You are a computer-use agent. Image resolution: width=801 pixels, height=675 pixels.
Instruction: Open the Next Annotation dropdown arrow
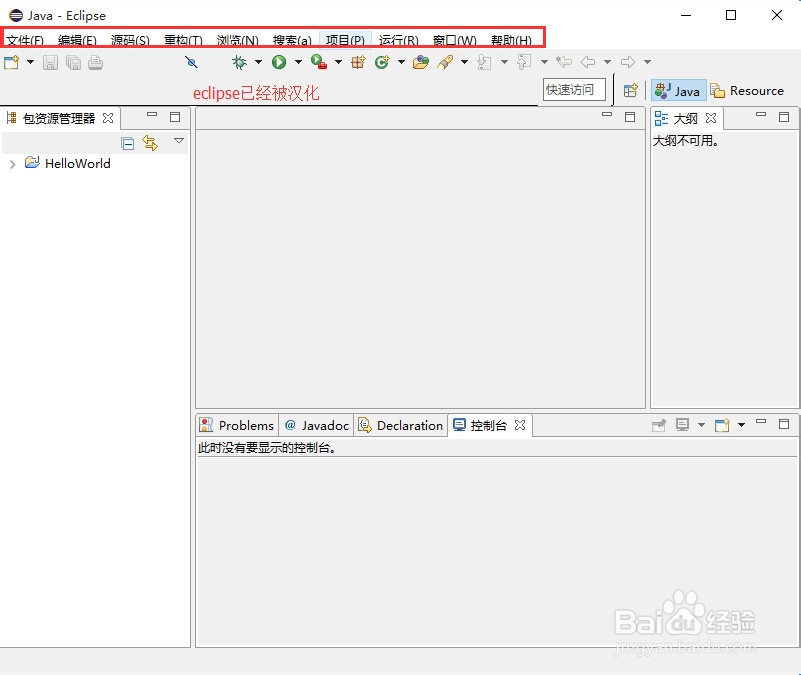(504, 62)
